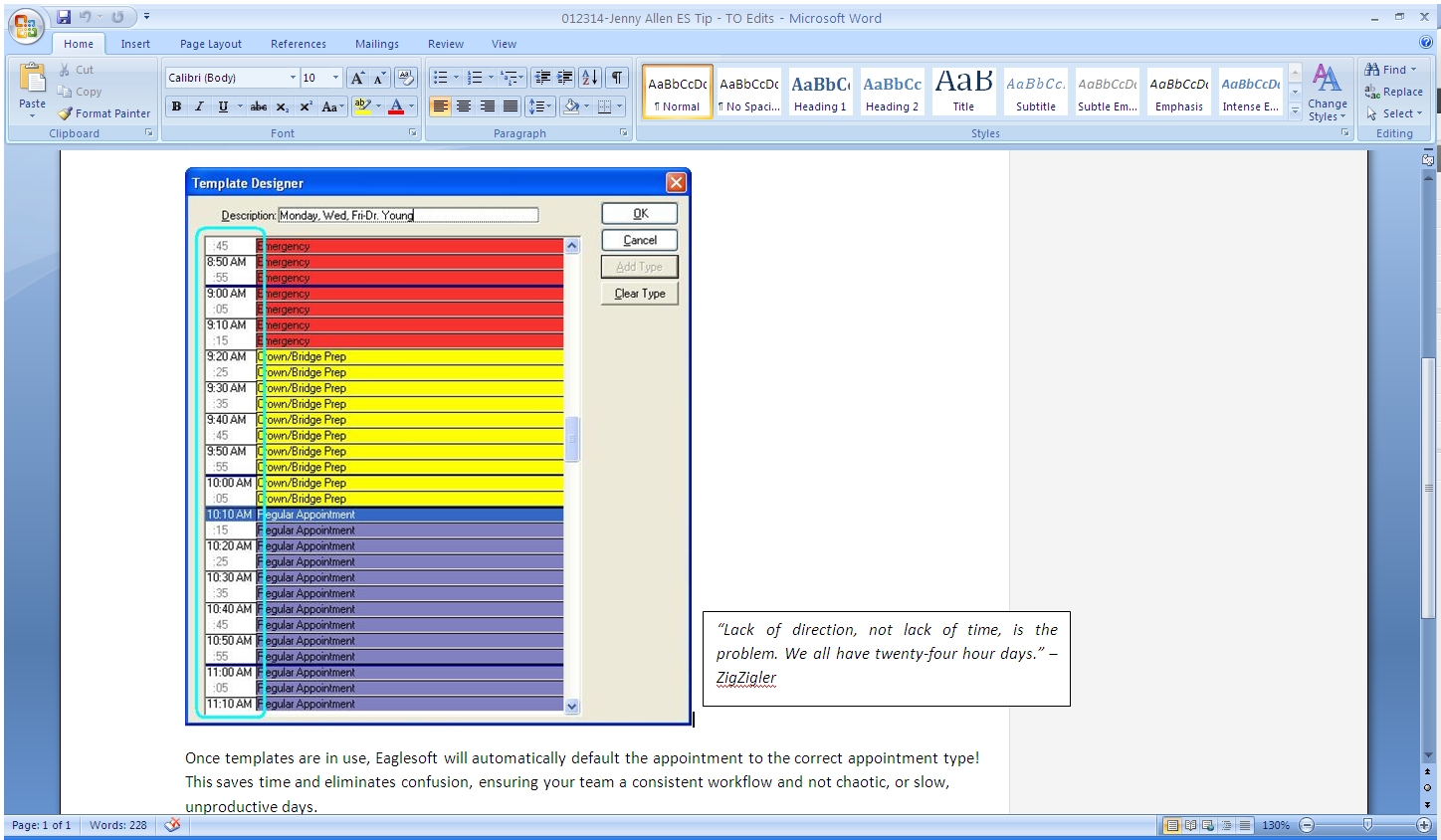The height and width of the screenshot is (840, 1441).
Task: Open the Office Button menu
Action: pyautogui.click(x=27, y=27)
